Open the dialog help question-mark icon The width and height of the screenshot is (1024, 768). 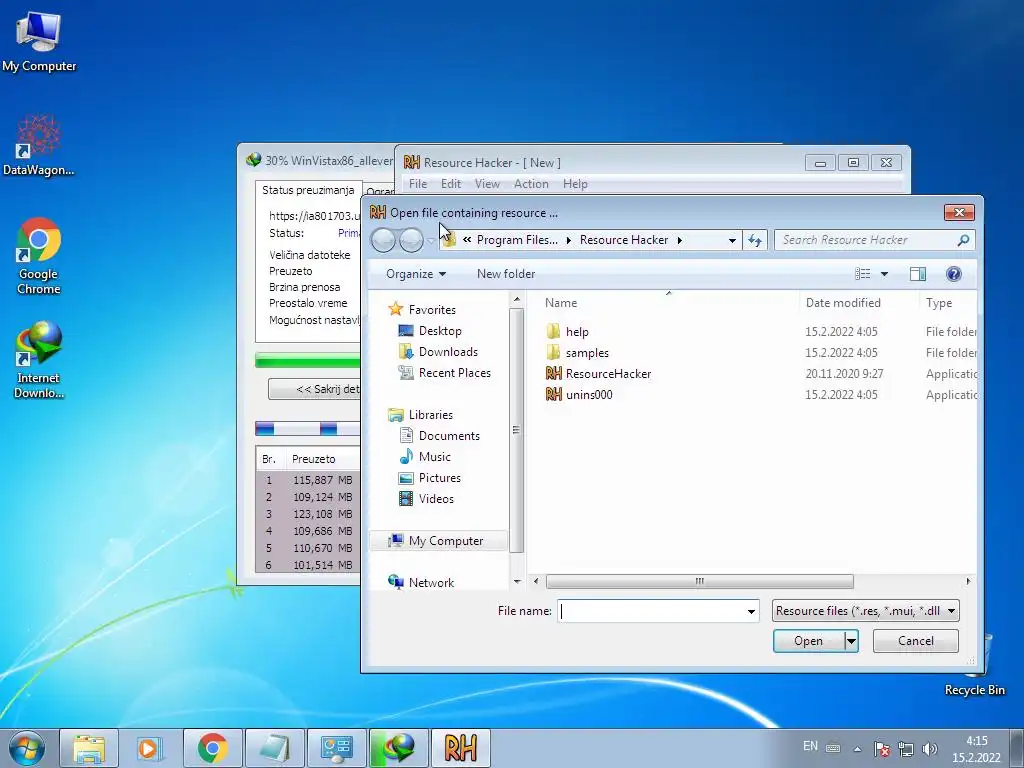953,274
